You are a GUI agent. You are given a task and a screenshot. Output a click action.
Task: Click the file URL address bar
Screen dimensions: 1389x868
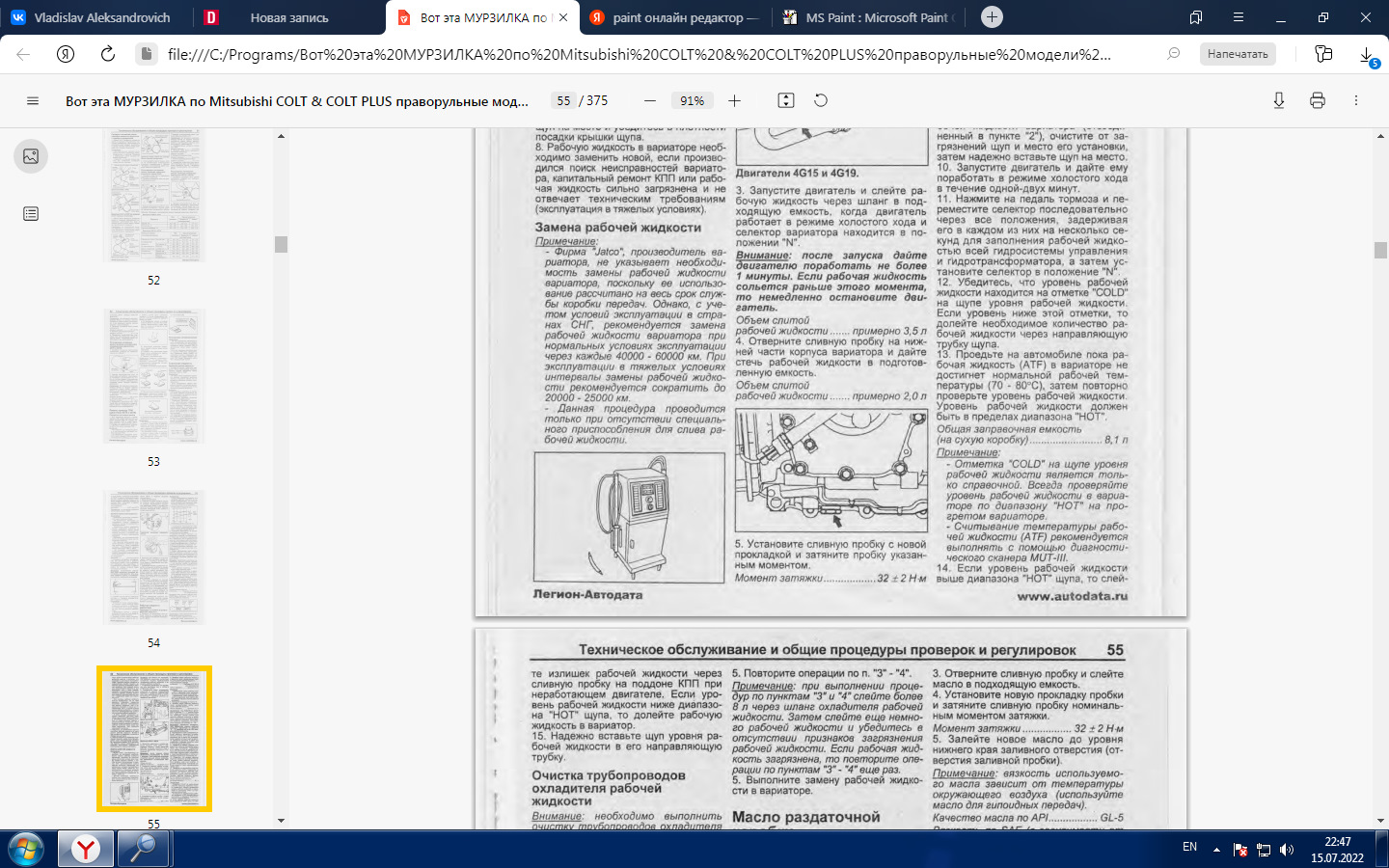pos(639,54)
